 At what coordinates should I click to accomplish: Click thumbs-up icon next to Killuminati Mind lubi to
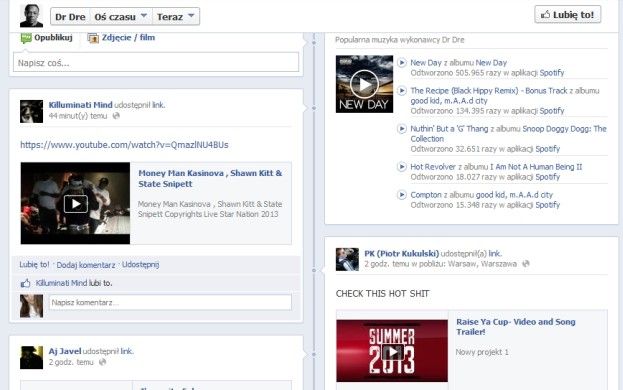tap(25, 283)
